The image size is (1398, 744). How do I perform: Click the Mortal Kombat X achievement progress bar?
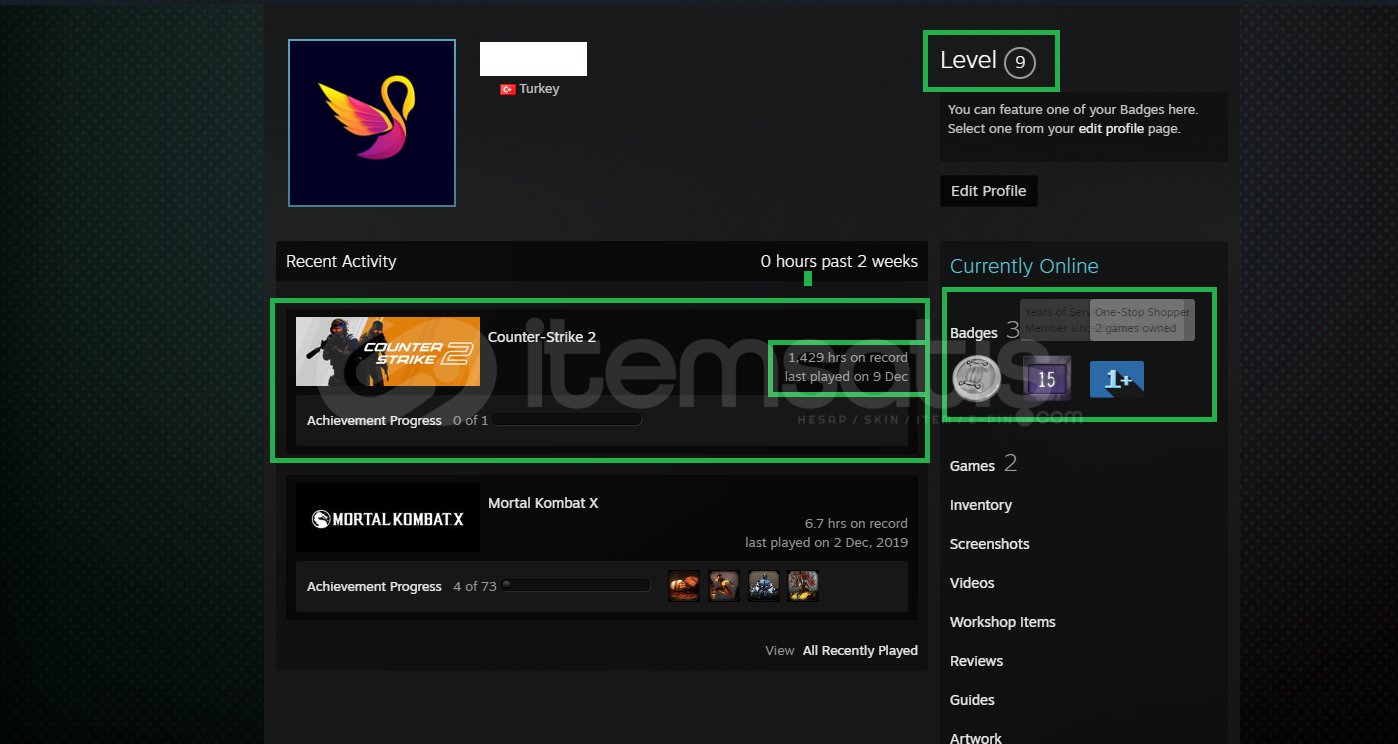576,586
